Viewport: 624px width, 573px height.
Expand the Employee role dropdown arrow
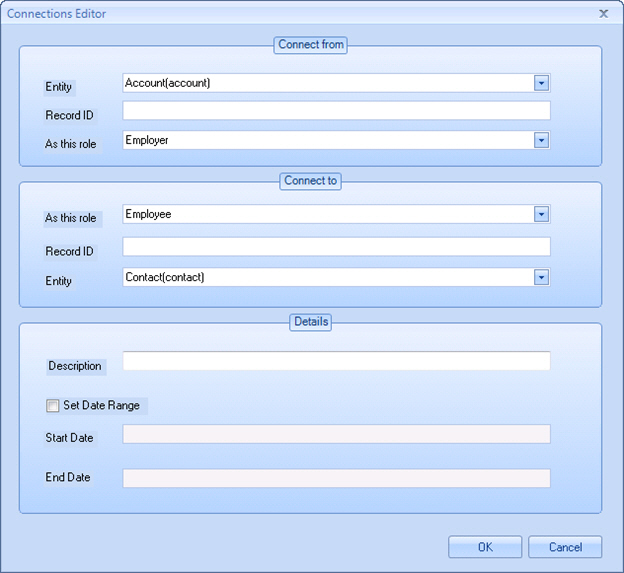(x=541, y=214)
